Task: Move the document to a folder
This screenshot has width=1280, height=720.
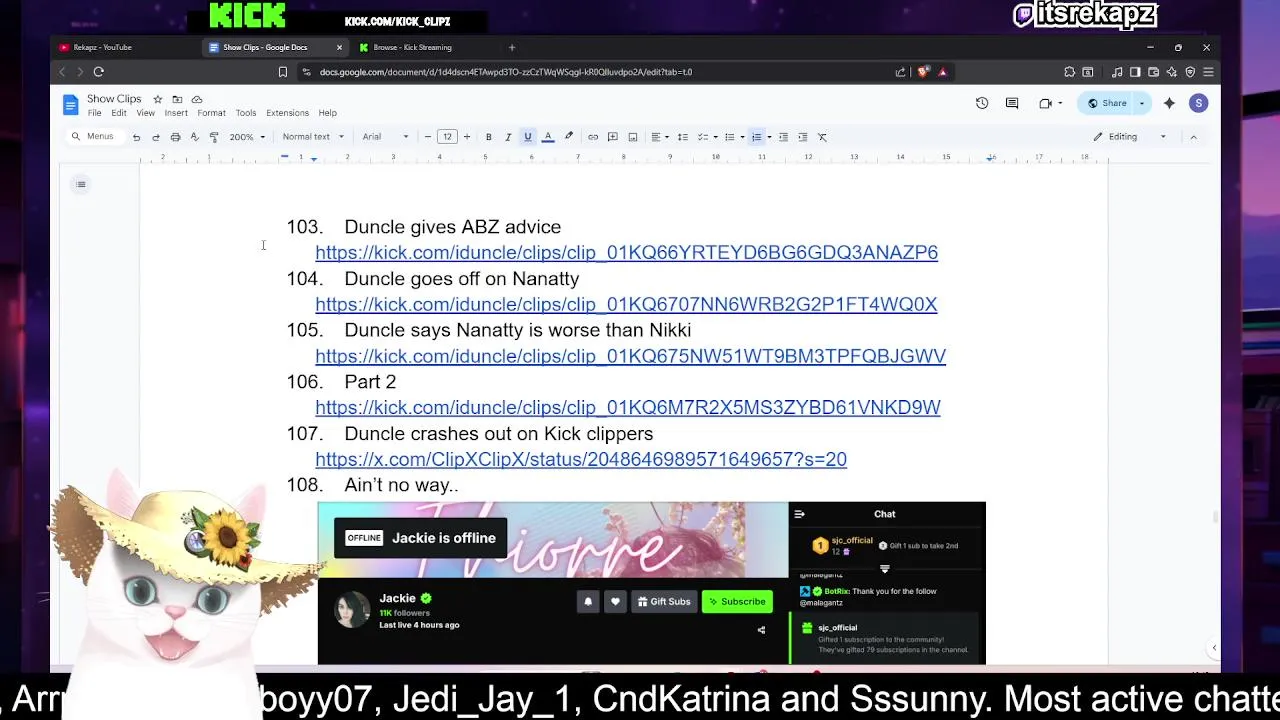Action: point(177,99)
